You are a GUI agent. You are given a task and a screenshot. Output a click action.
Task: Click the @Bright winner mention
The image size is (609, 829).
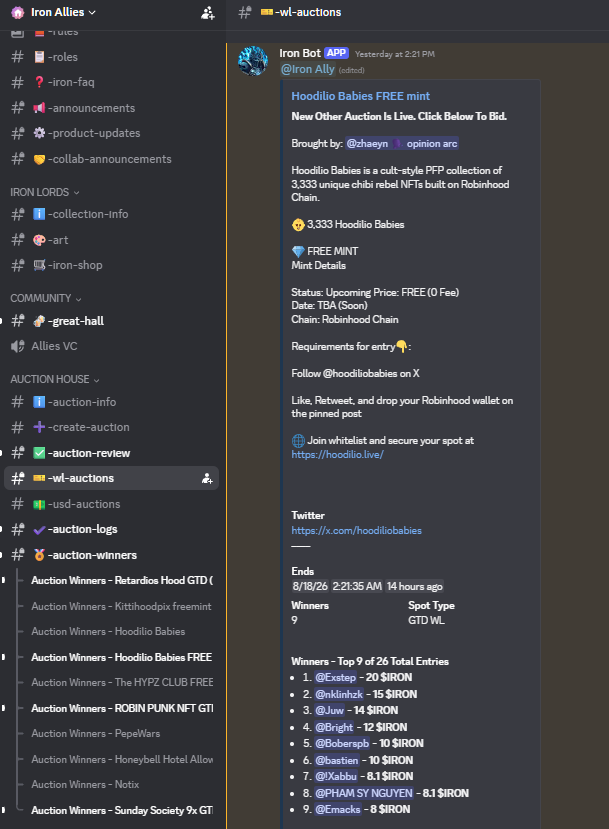pos(334,727)
